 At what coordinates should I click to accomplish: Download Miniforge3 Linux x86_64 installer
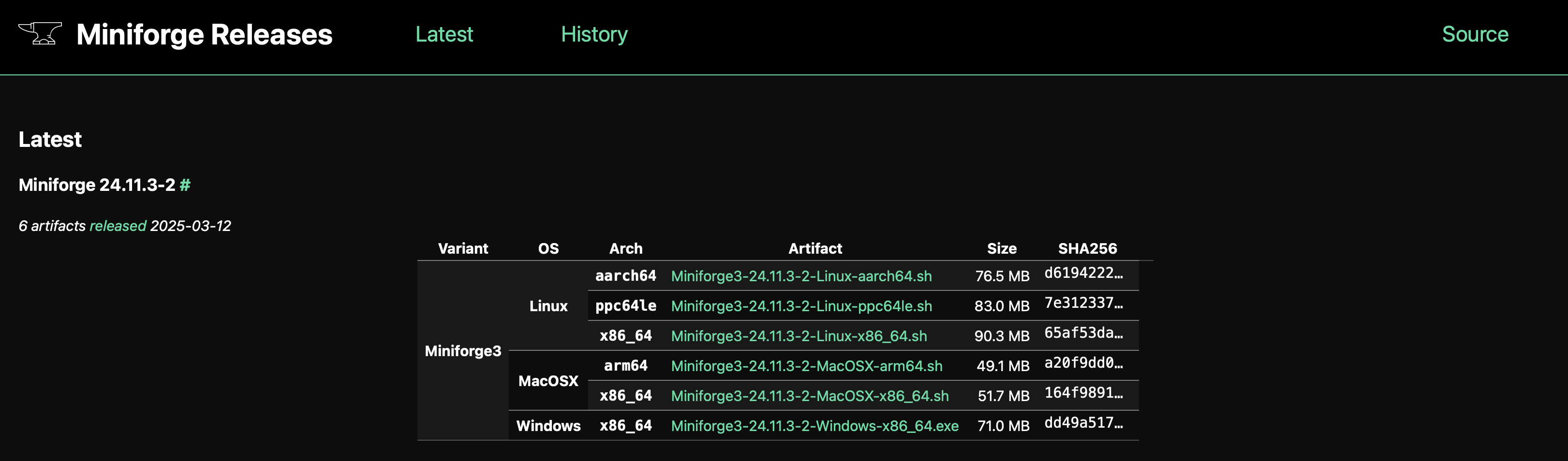pos(799,336)
